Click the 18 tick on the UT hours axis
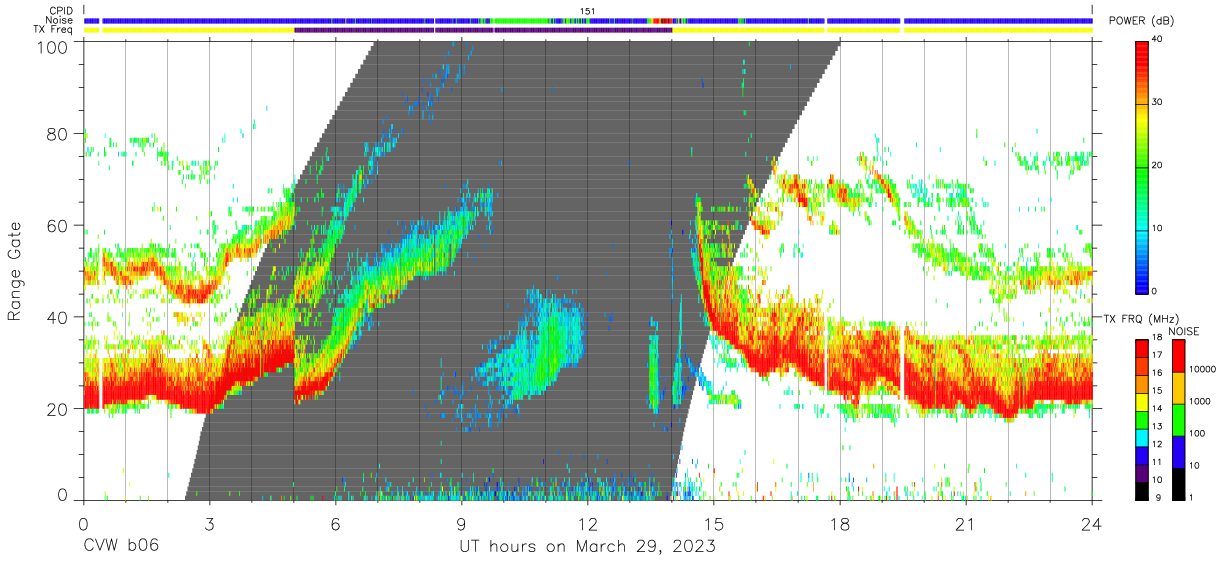 (x=840, y=523)
